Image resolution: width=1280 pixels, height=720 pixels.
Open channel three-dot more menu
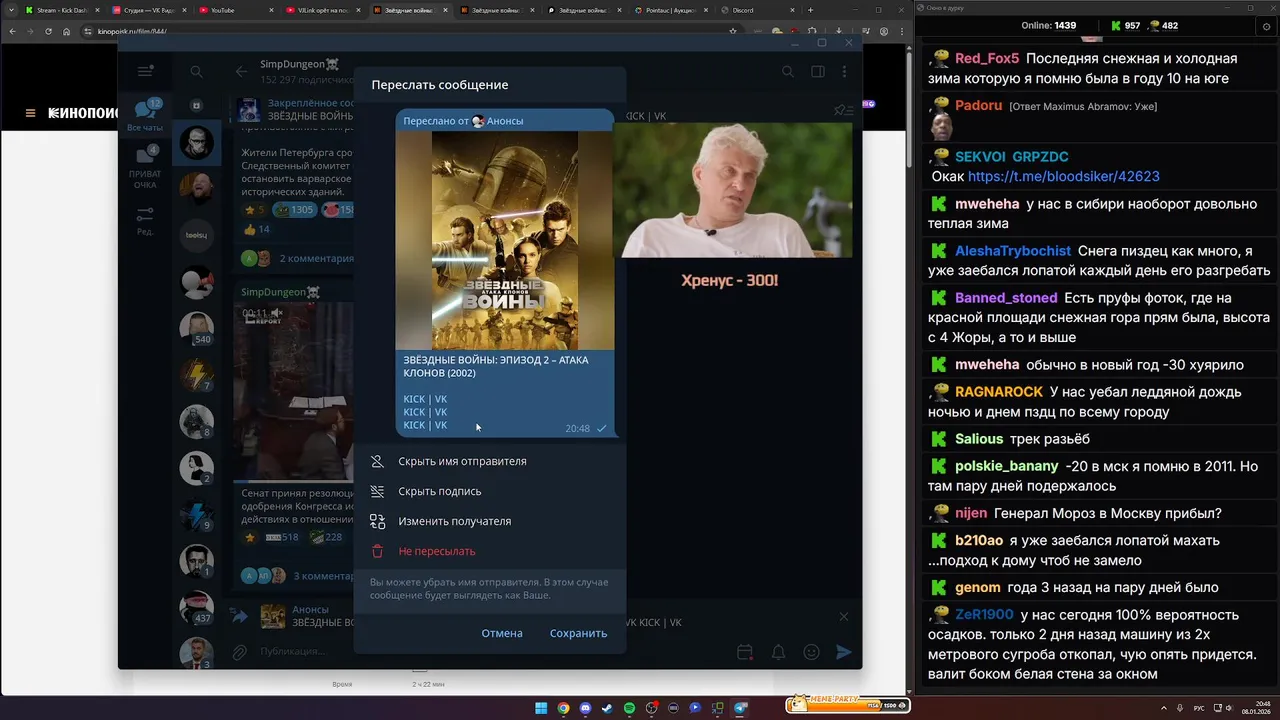(845, 71)
